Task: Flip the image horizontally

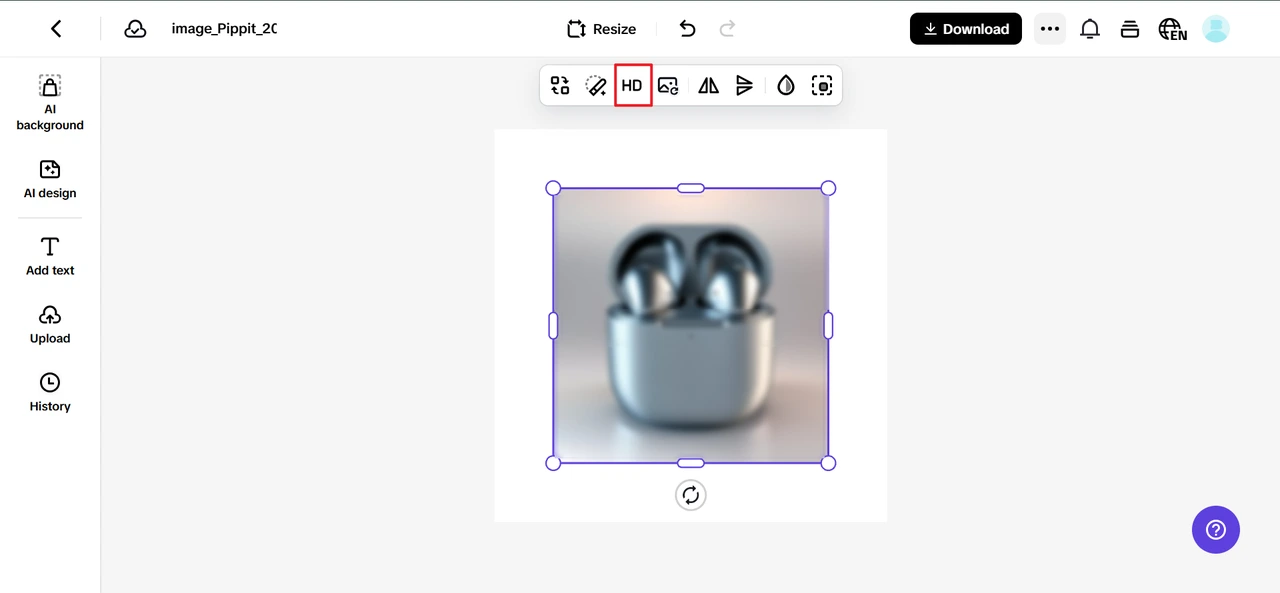Action: click(708, 86)
